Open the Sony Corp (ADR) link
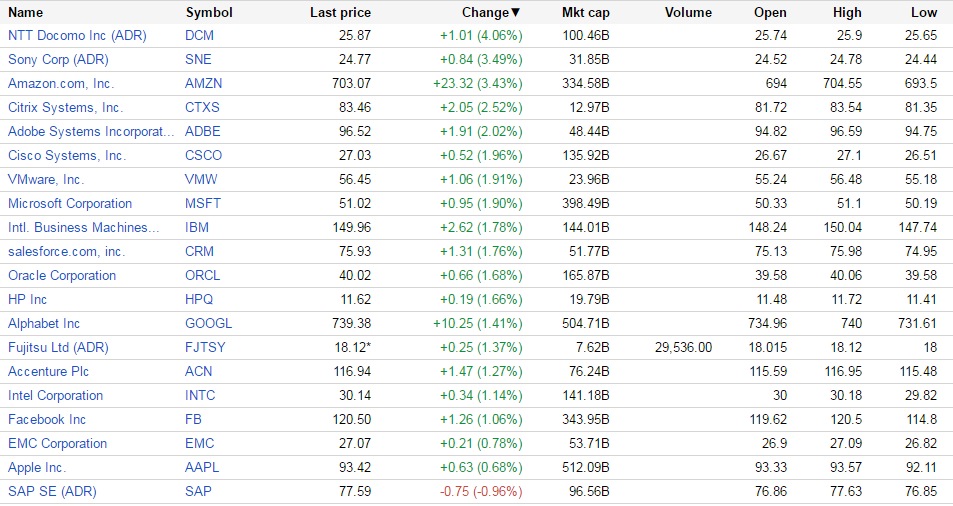953x506 pixels. tap(58, 59)
